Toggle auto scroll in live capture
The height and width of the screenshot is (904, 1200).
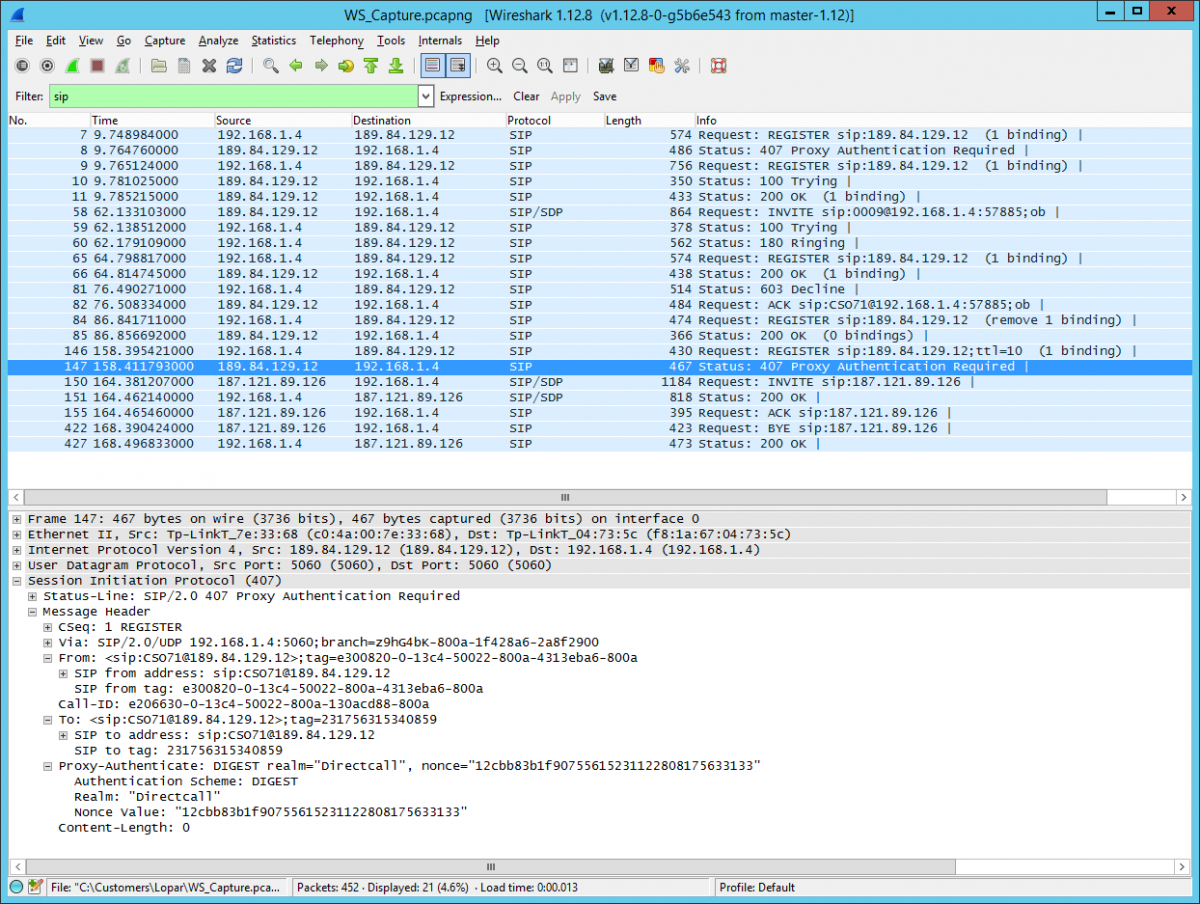(x=458, y=66)
